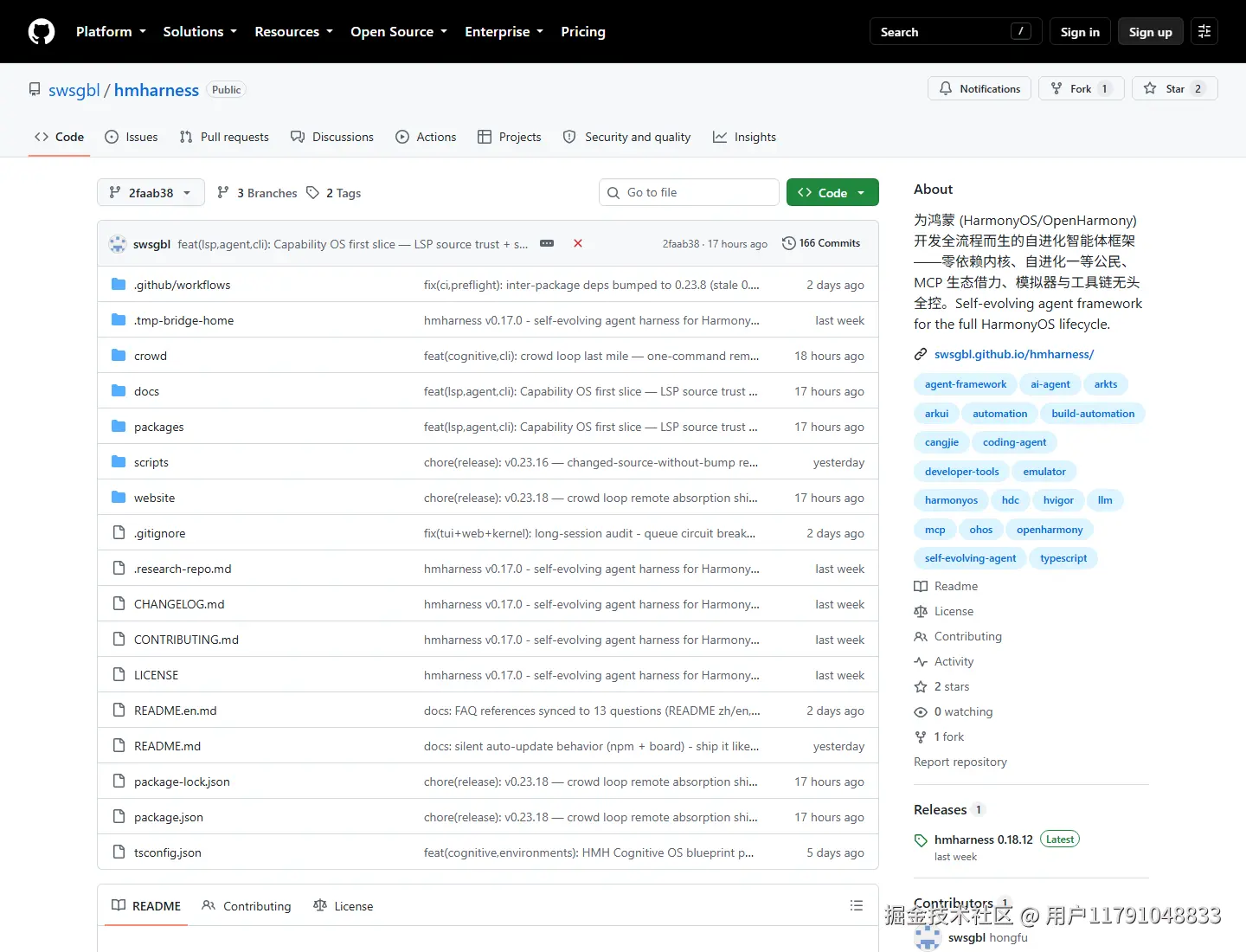Expand the green Code dropdown

832,192
